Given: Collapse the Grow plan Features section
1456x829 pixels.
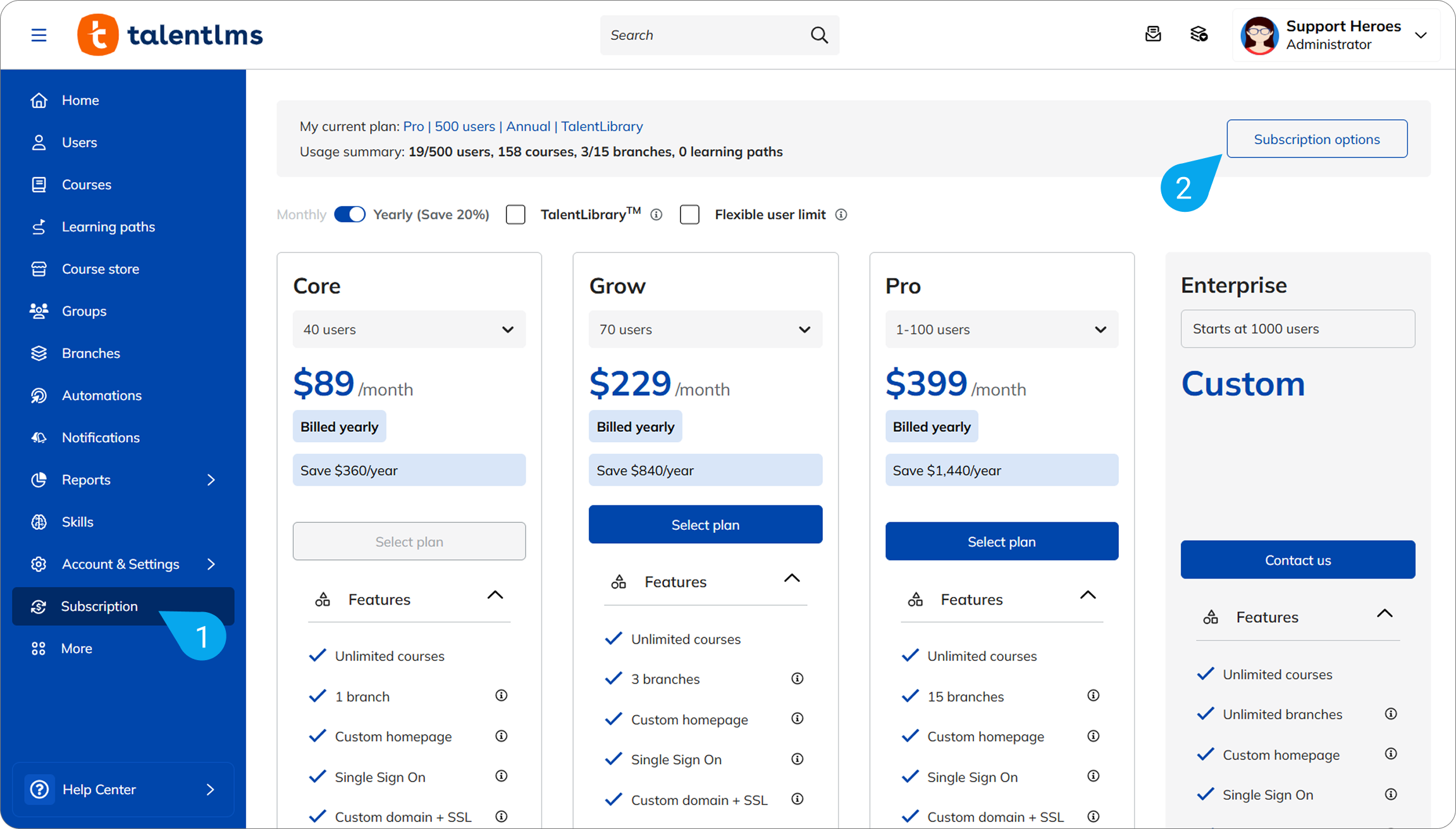Looking at the screenshot, I should pos(792,579).
